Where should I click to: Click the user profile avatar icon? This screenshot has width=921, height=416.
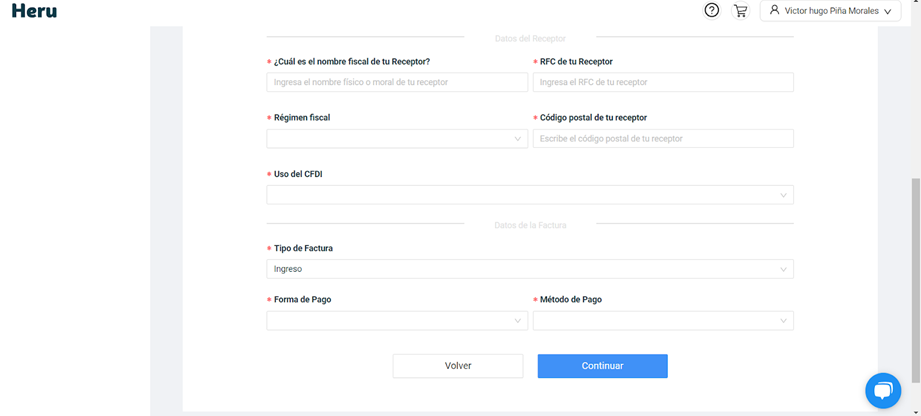click(x=774, y=11)
